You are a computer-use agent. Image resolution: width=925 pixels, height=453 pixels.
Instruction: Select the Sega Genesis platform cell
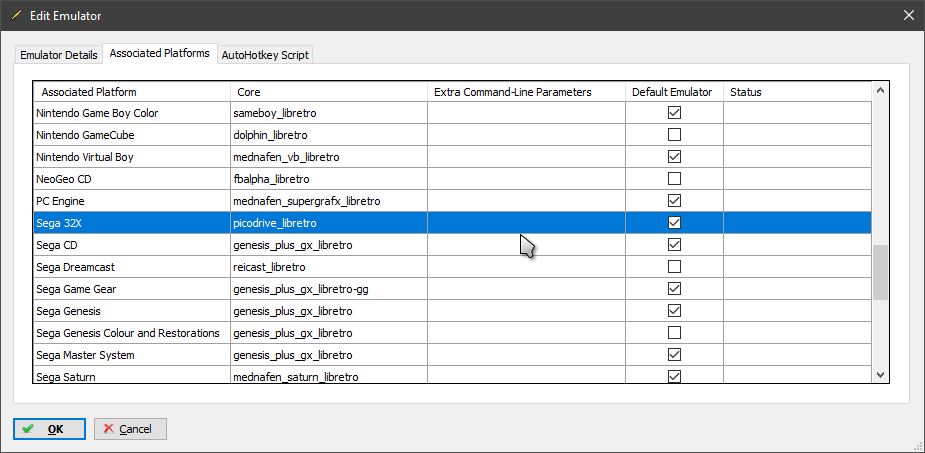click(x=132, y=311)
